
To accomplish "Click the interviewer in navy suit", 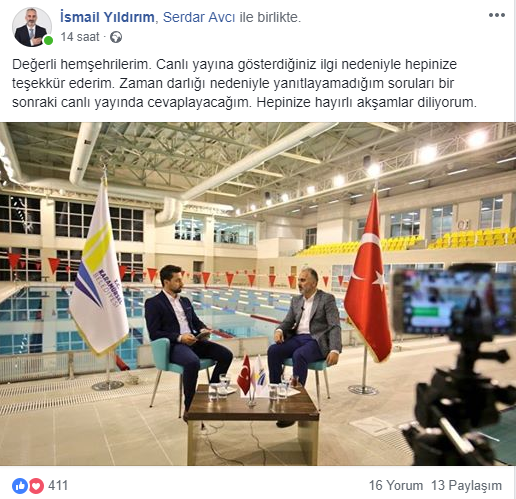I will [185, 337].
